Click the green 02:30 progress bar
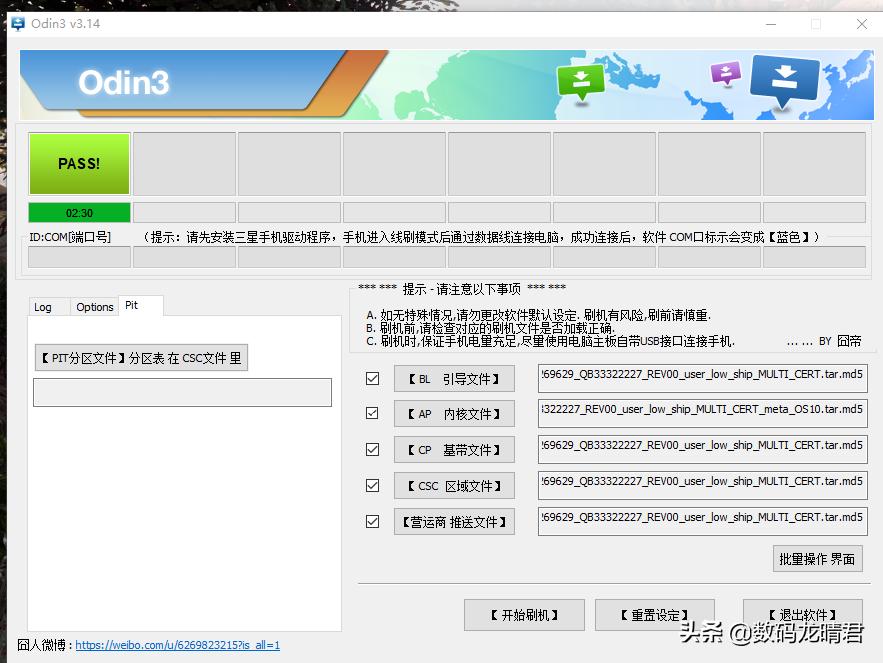Viewport: 883px width, 663px height. tap(79, 213)
